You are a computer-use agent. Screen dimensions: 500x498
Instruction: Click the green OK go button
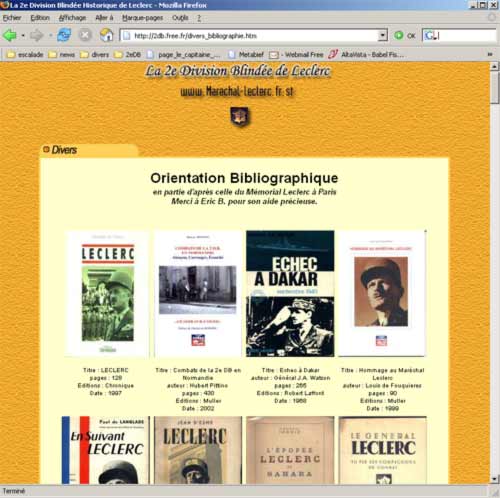pyautogui.click(x=404, y=35)
